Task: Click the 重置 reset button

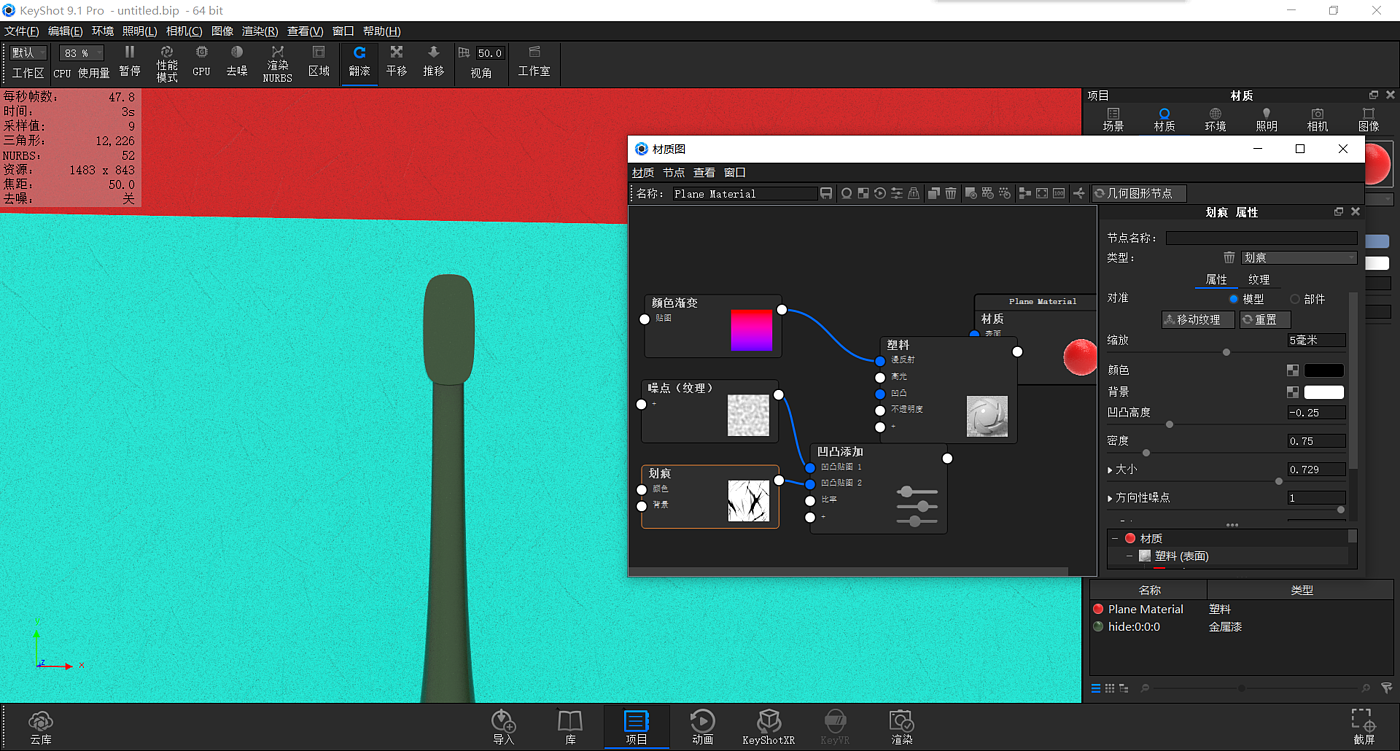Action: point(1265,320)
